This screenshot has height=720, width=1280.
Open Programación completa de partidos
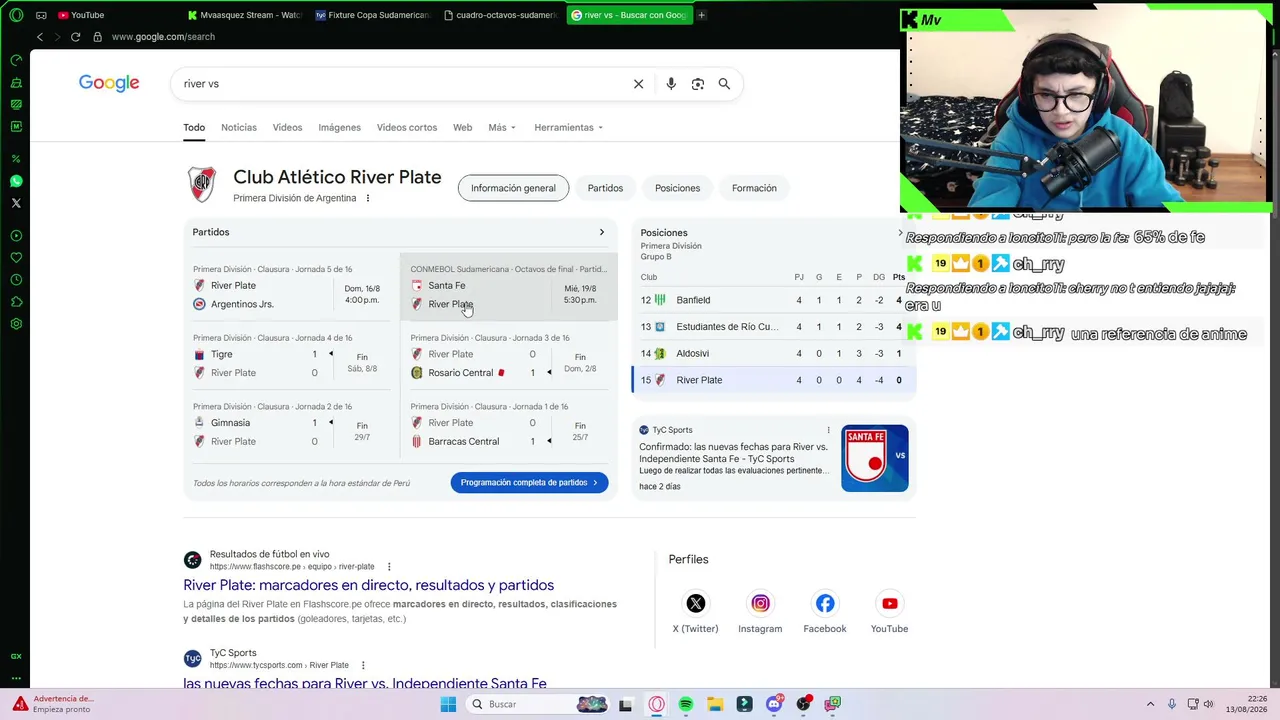point(529,482)
